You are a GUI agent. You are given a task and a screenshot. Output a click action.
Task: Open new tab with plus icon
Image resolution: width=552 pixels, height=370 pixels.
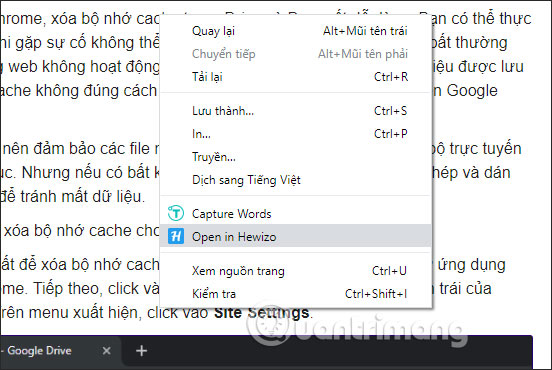(x=141, y=350)
